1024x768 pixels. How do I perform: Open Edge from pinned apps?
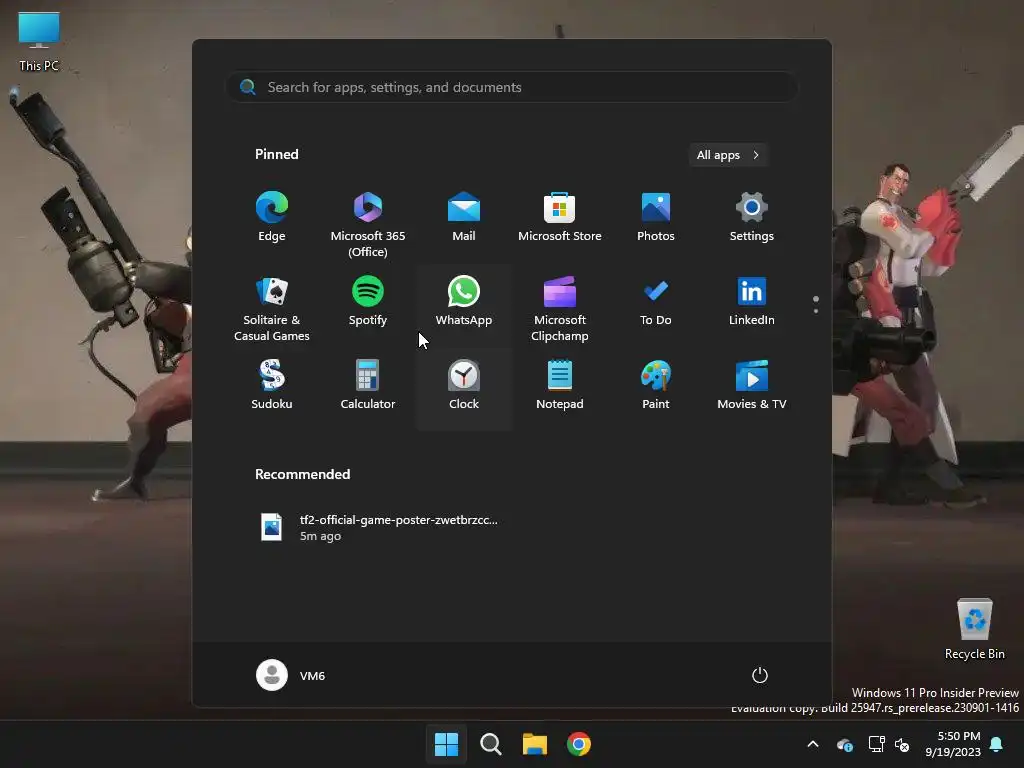click(272, 217)
